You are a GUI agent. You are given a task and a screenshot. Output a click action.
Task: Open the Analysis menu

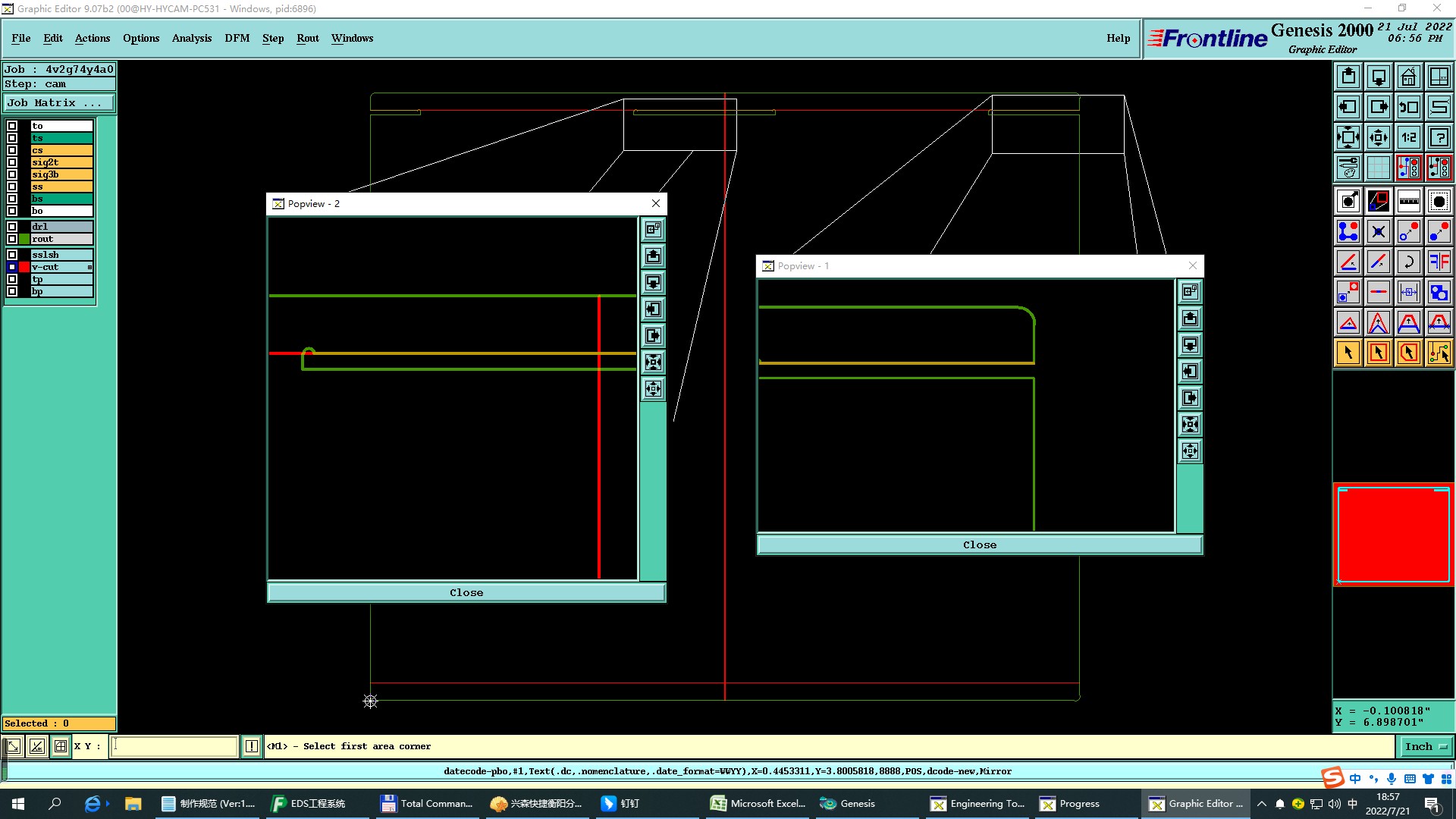[x=191, y=38]
